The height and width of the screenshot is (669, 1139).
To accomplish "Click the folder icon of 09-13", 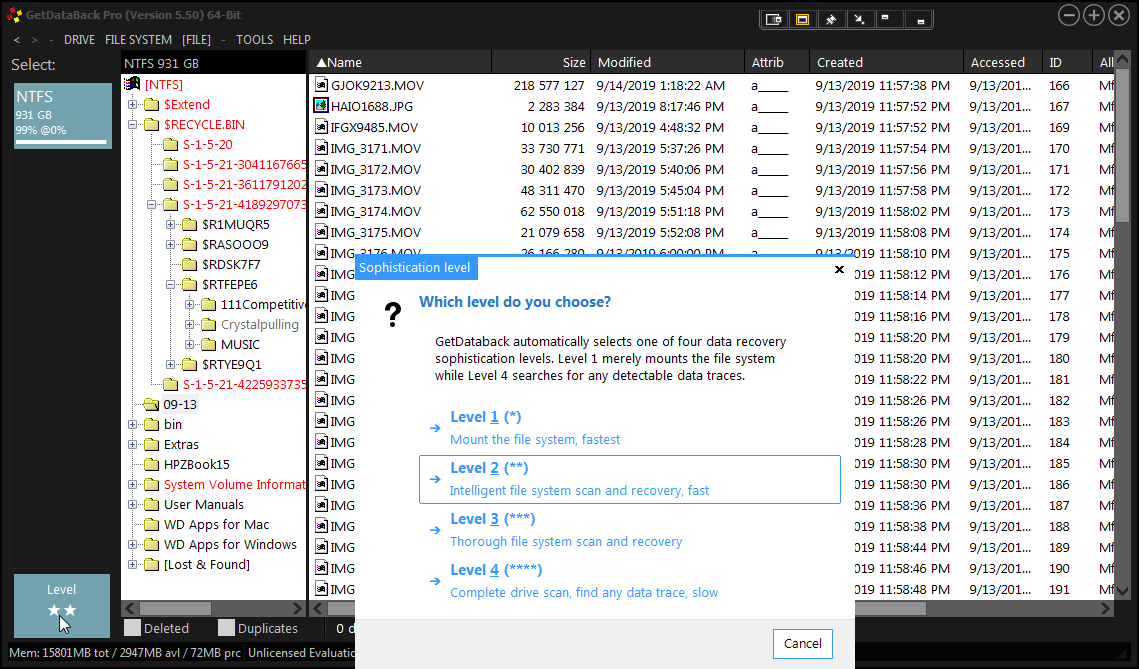I will [151, 405].
